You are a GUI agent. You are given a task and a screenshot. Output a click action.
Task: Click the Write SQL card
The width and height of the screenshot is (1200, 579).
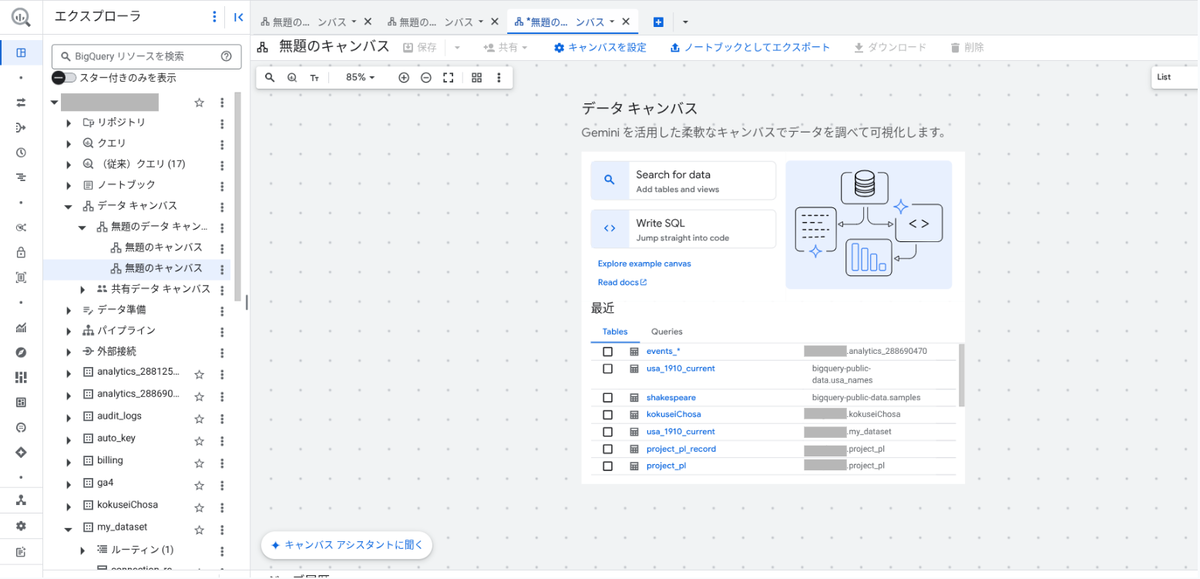[683, 229]
